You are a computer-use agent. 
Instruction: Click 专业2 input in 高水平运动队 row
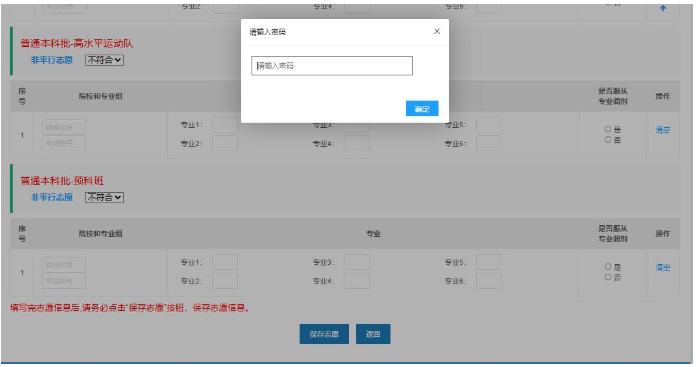click(x=225, y=143)
